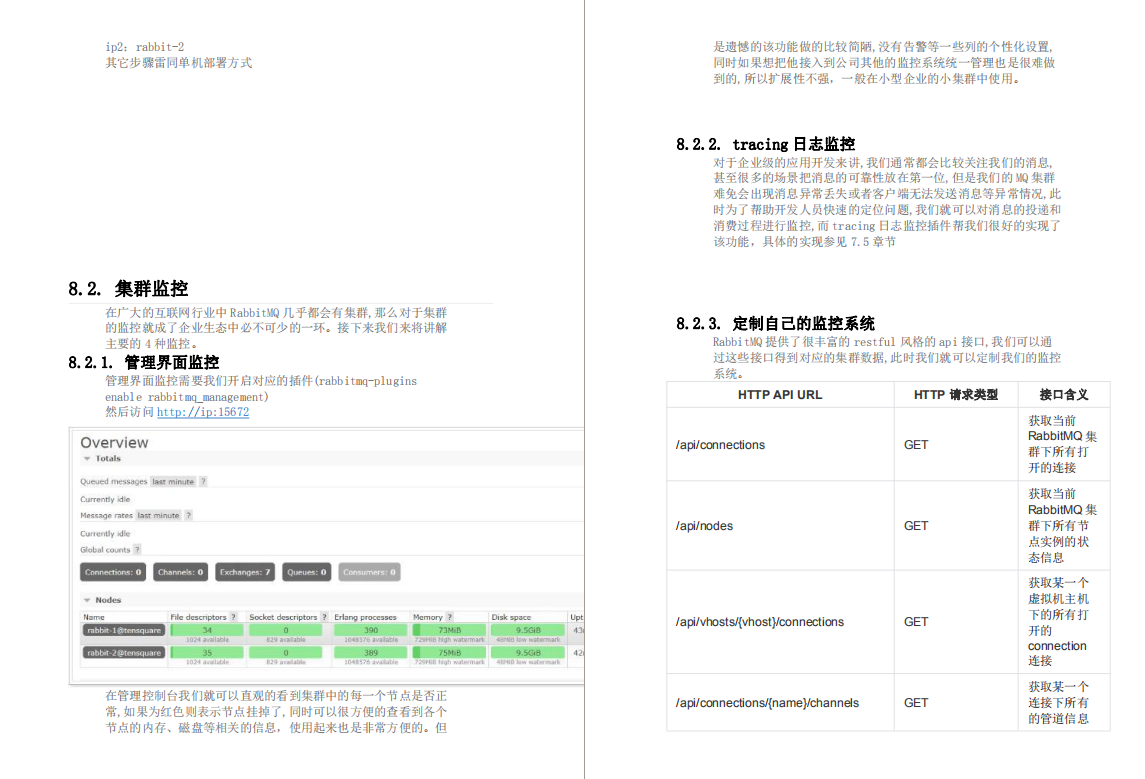Click the Socket descriptors column help icon

click(324, 617)
